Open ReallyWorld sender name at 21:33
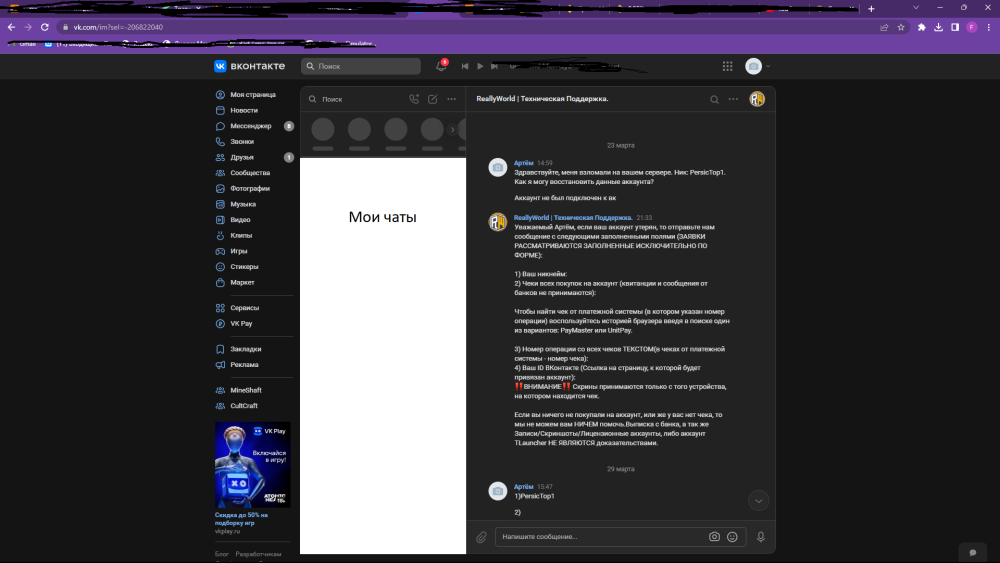This screenshot has height=563, width=1000. (573, 218)
